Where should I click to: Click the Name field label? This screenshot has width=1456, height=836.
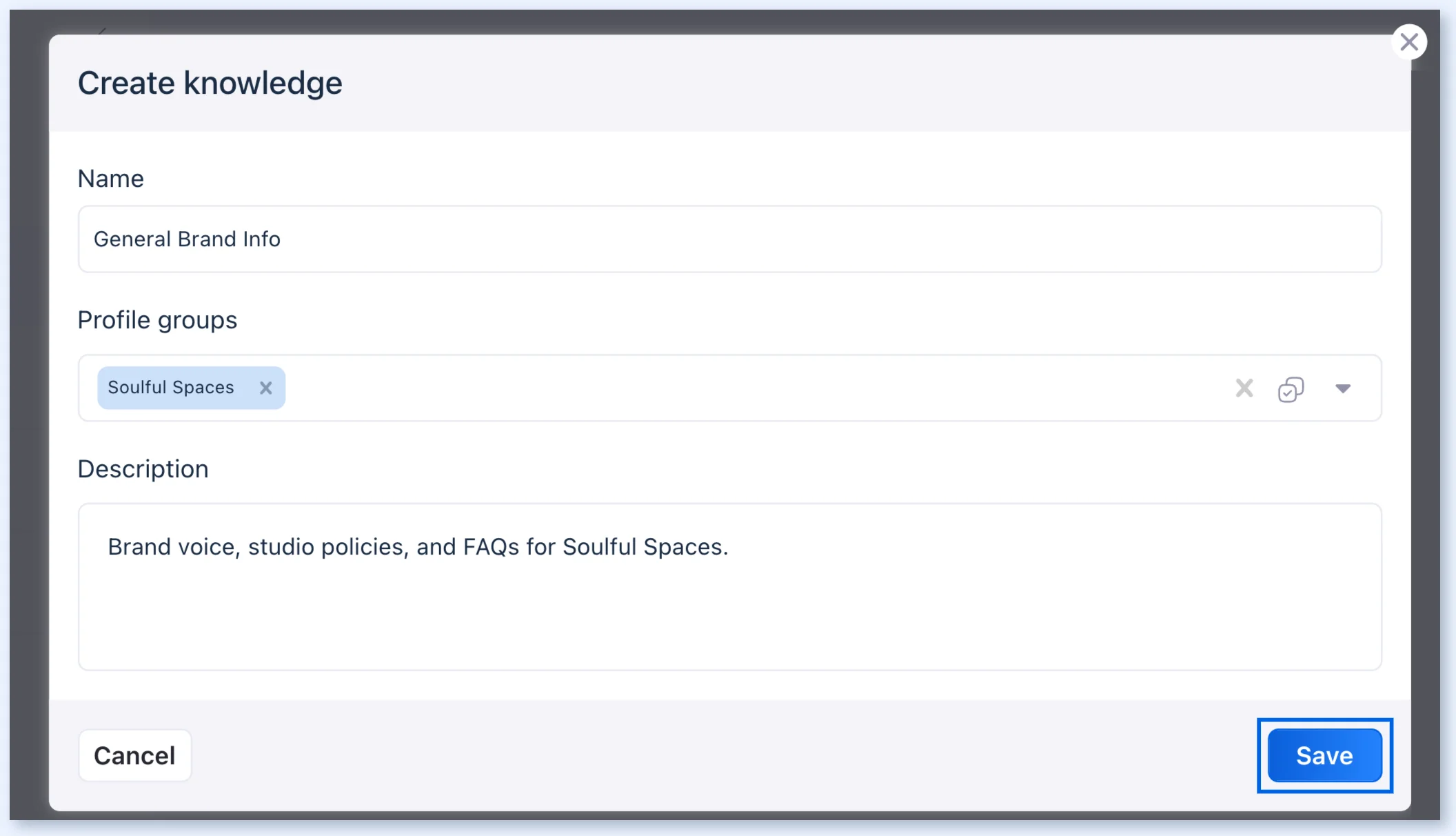(x=111, y=179)
